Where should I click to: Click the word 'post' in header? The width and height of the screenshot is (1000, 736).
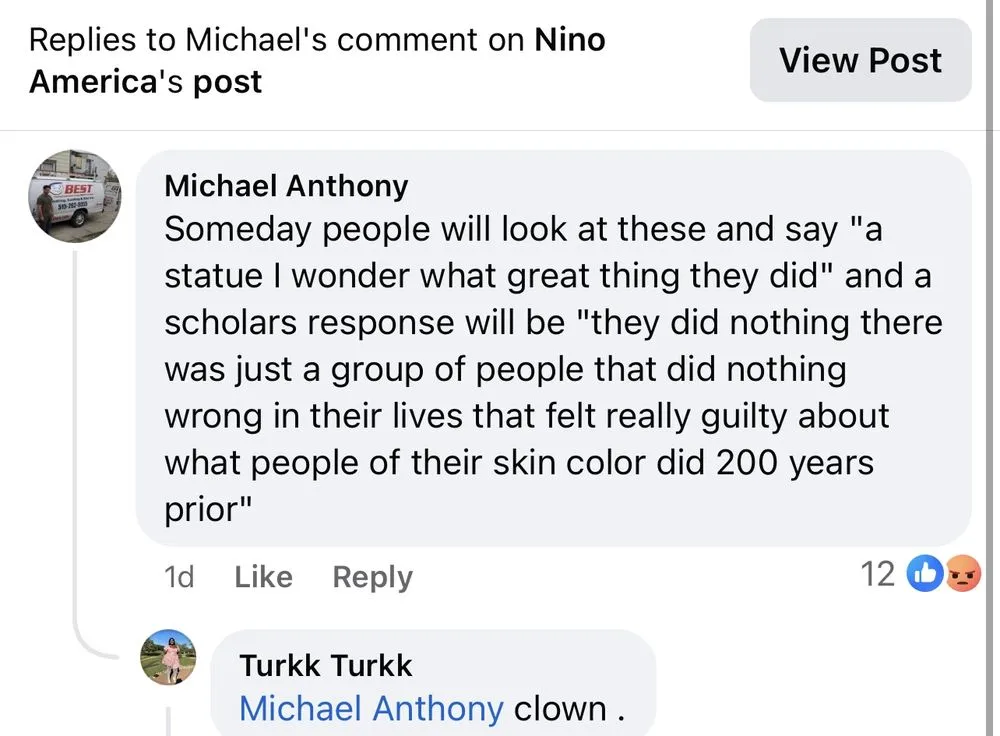click(227, 81)
